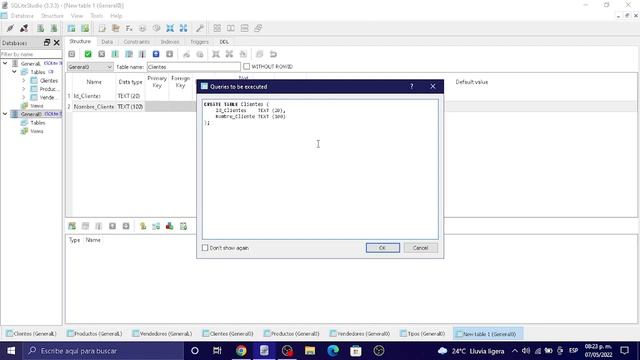Click the tile windows horizontally icon
Screen dimensions: 640x360
(231, 28)
